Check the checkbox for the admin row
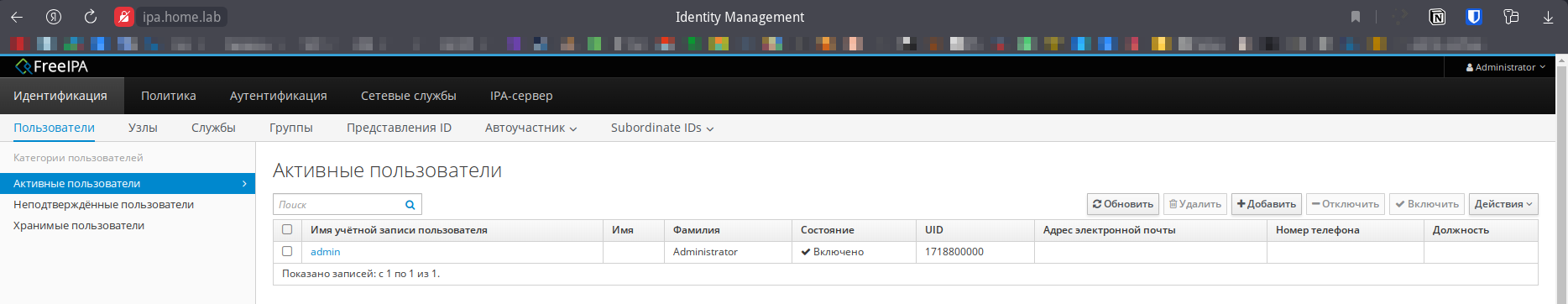This screenshot has height=304, width=1568. [287, 251]
